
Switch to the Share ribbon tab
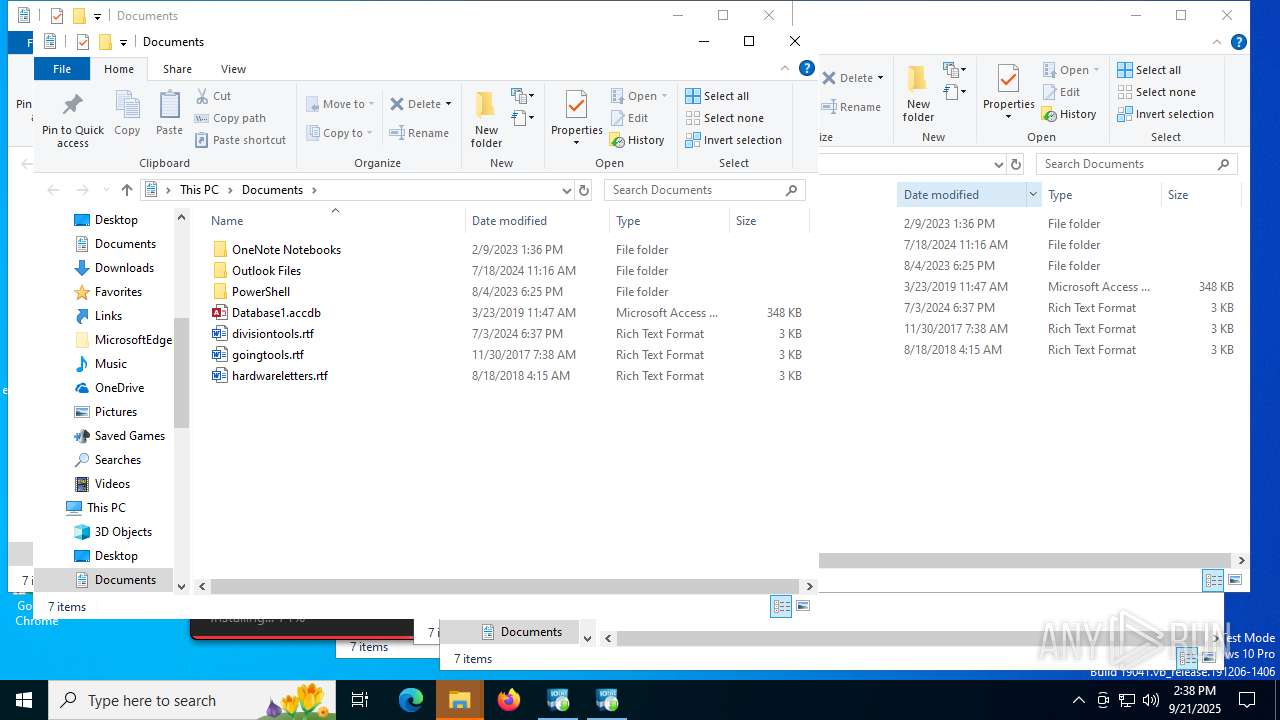pos(177,69)
